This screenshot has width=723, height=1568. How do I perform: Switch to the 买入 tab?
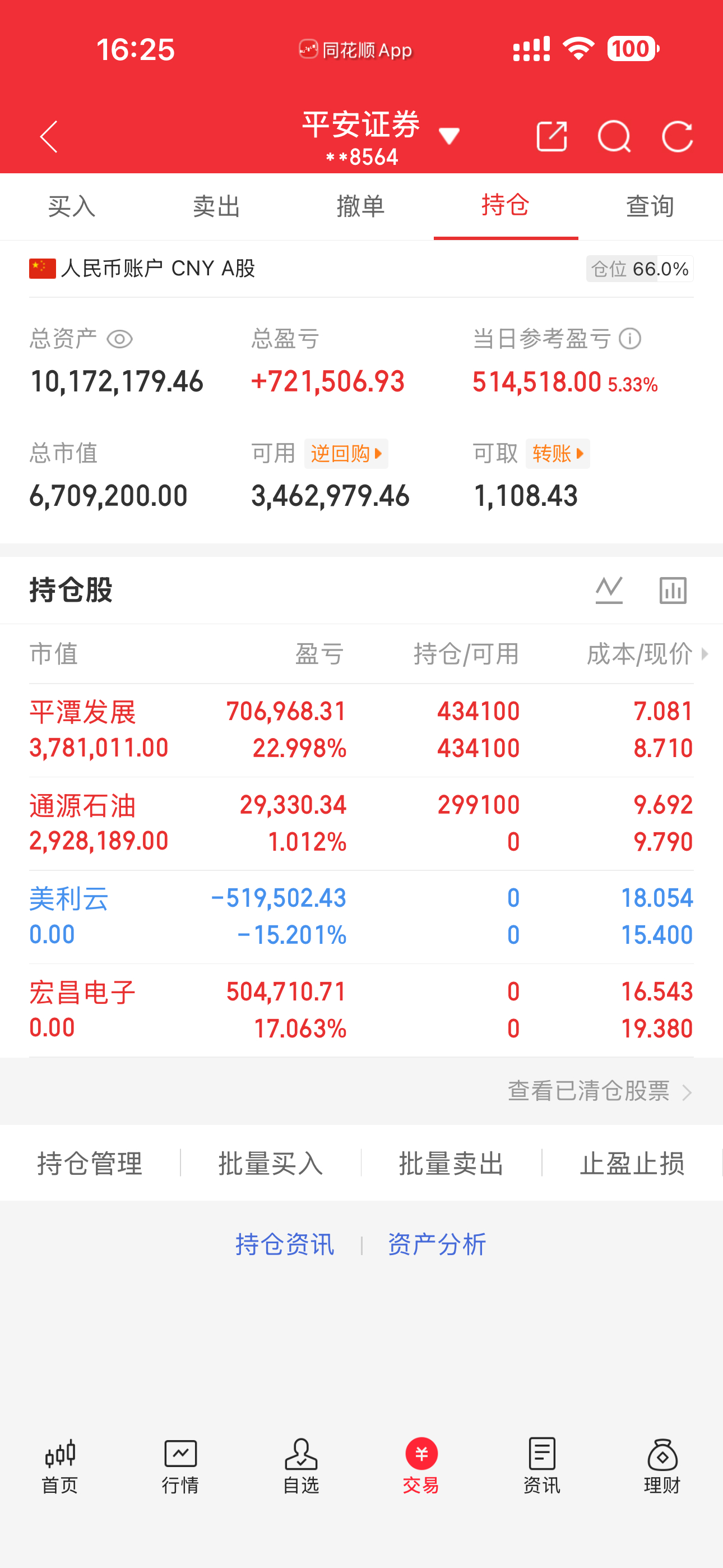(72, 206)
